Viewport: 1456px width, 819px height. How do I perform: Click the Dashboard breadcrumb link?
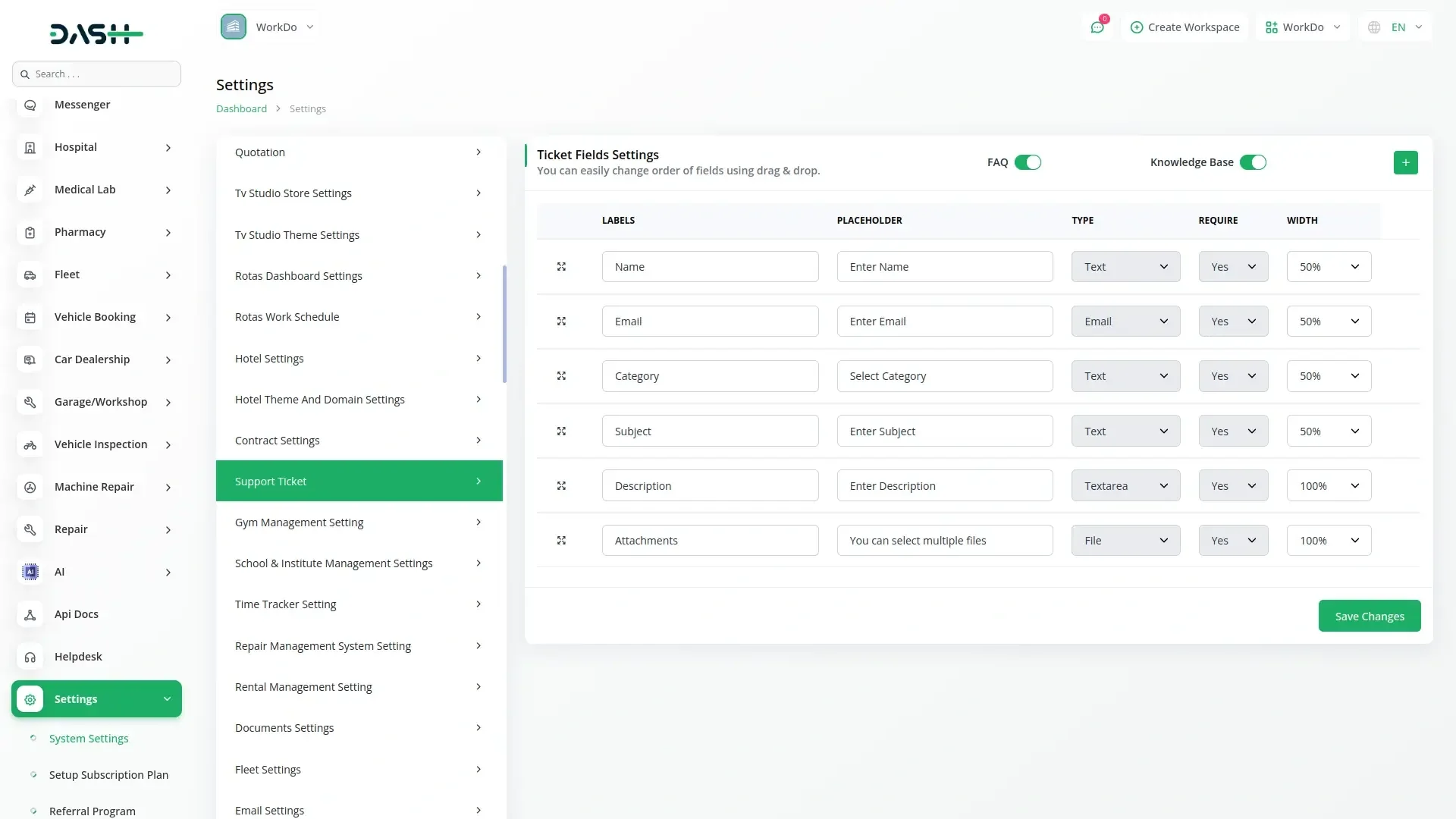click(241, 109)
